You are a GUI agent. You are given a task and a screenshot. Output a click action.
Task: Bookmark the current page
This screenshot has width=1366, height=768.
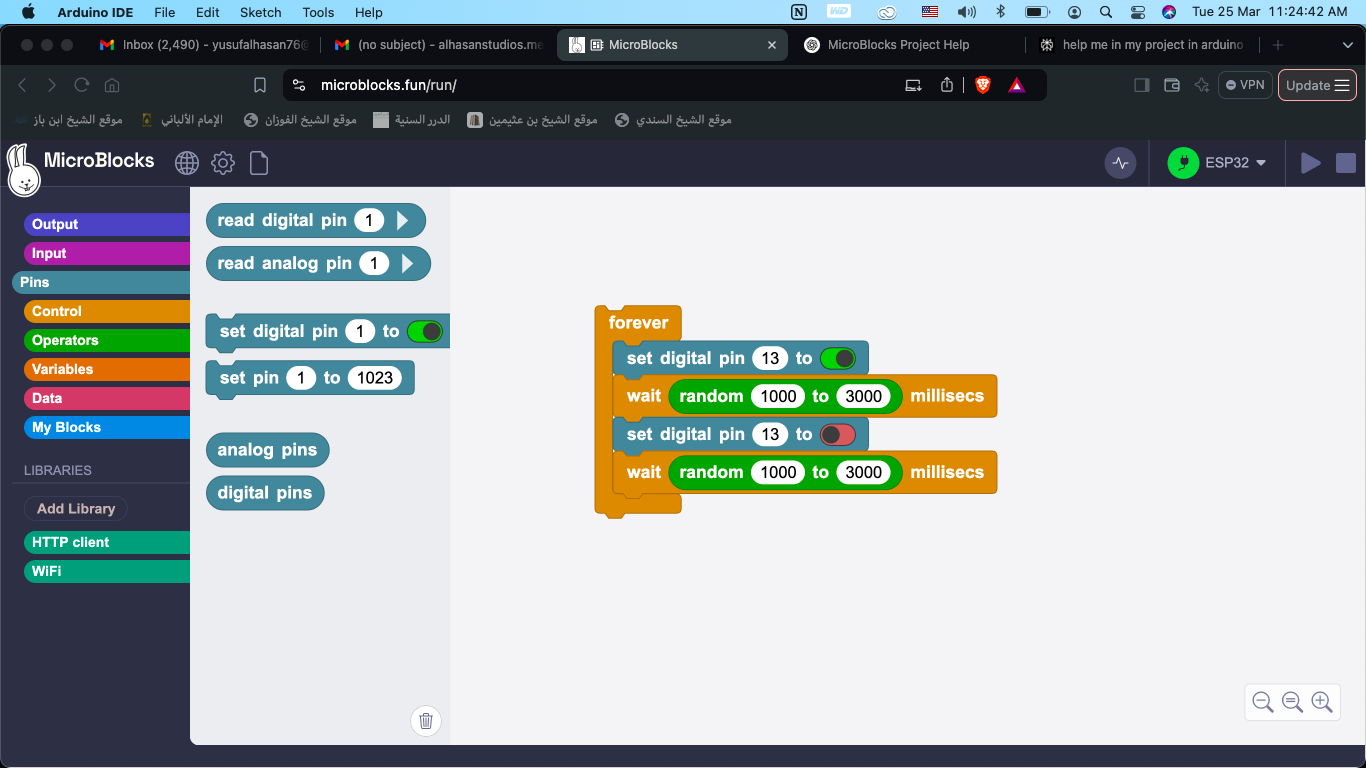coord(260,85)
